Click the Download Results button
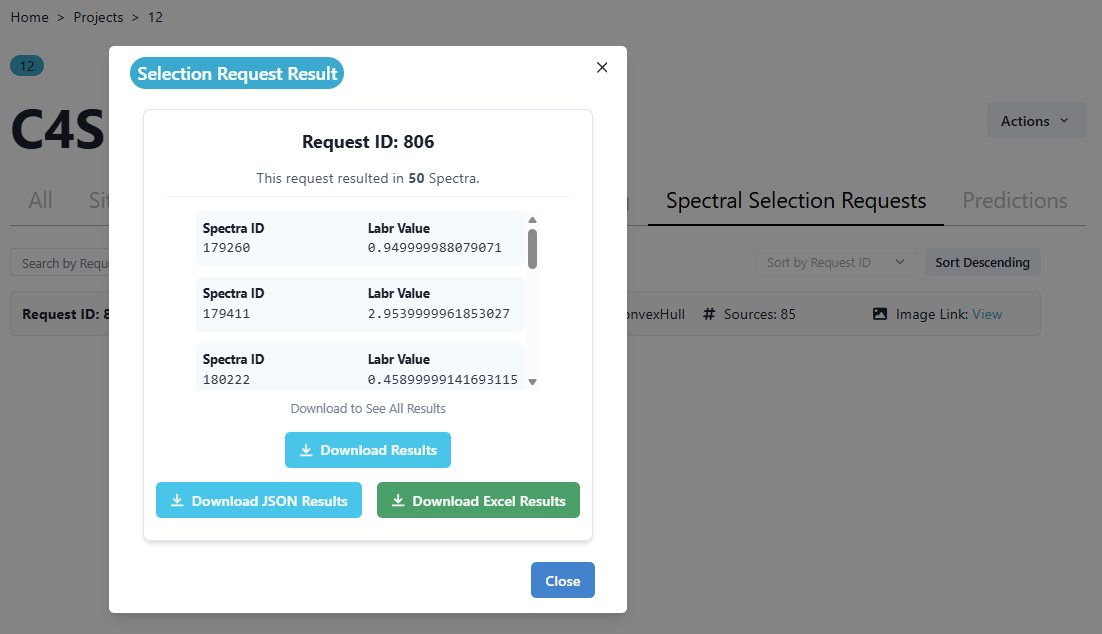The image size is (1102, 634). point(368,450)
